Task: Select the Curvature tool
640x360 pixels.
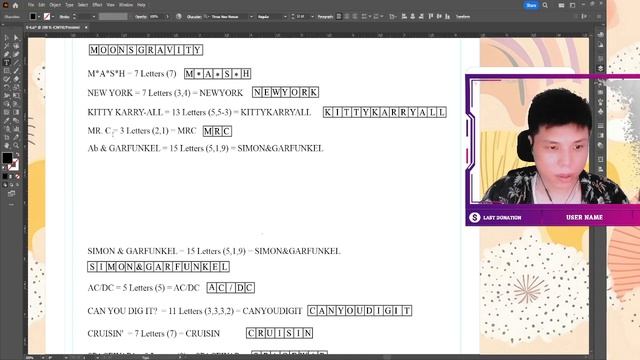Action: (16, 54)
